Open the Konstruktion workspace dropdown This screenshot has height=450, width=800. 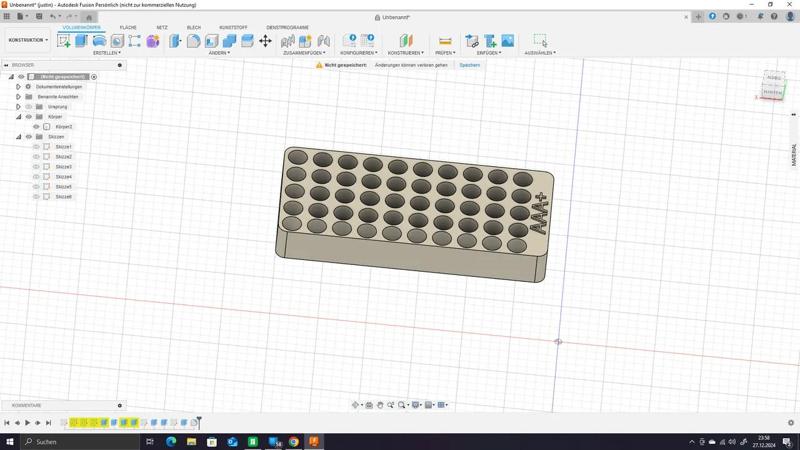(x=27, y=41)
